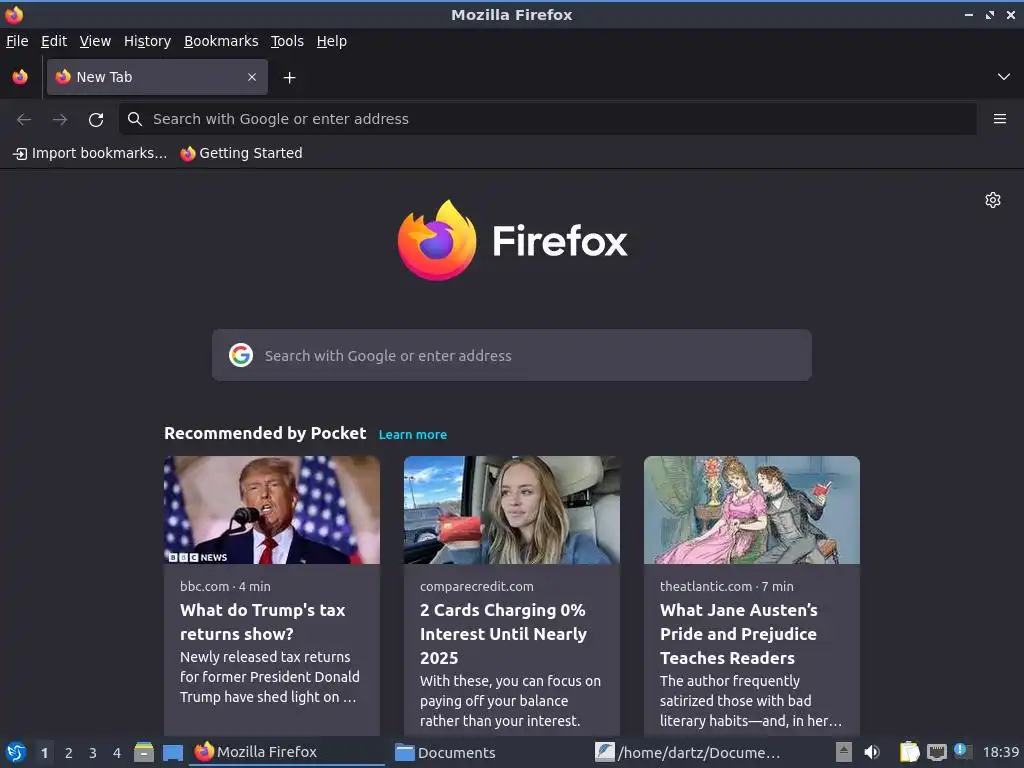Open the comparecredit.com card image
This screenshot has width=1024, height=768.
[x=512, y=510]
